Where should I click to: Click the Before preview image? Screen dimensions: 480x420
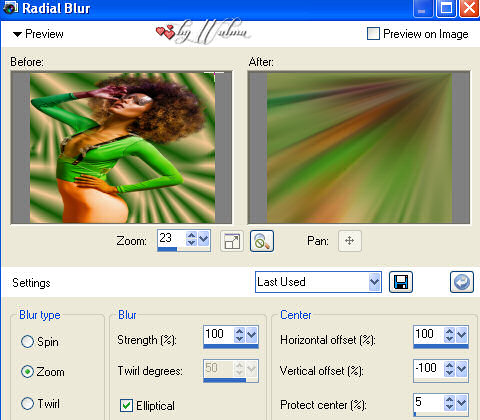pyautogui.click(x=121, y=148)
